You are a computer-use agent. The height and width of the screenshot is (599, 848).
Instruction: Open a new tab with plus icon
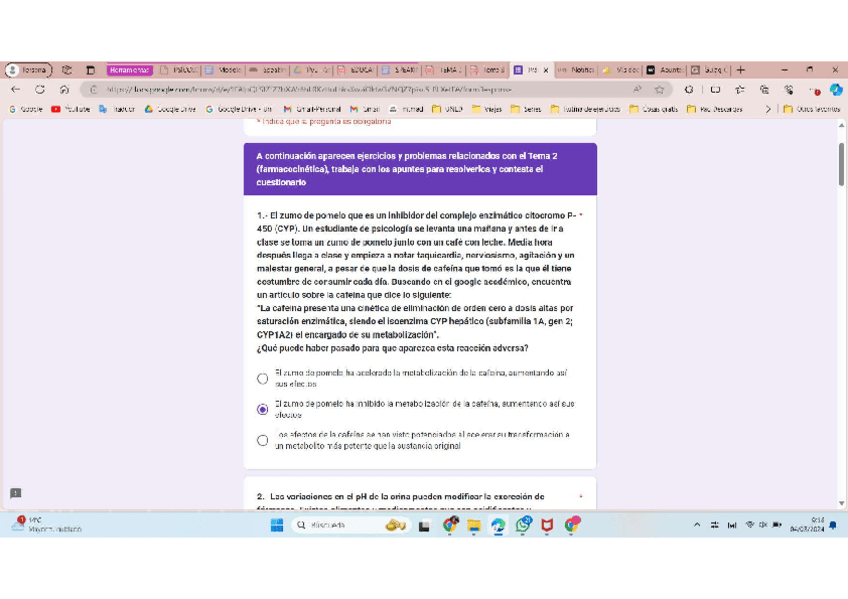pos(740,71)
